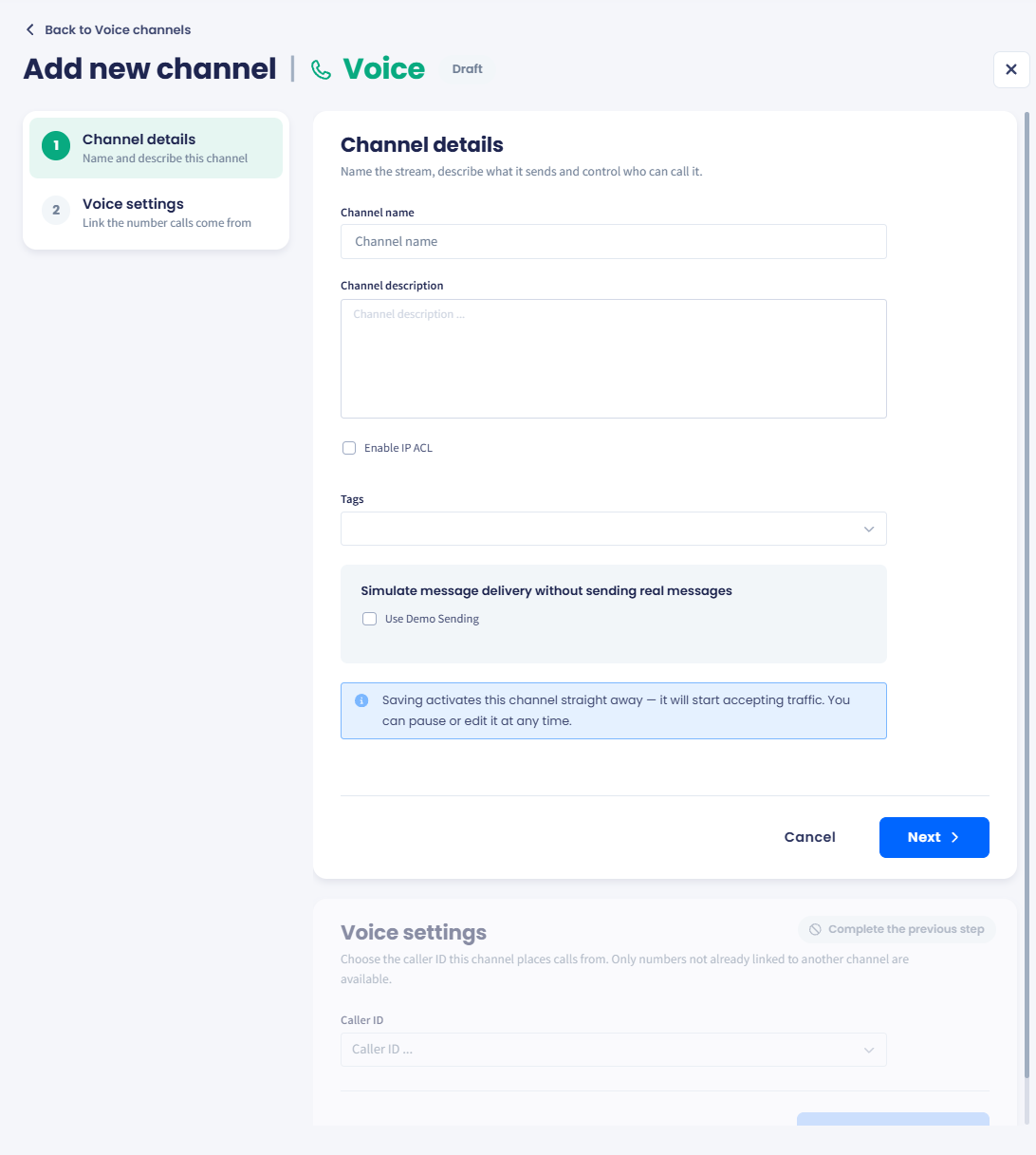Select the Channel details step
This screenshot has height=1155, width=1036.
(156, 148)
